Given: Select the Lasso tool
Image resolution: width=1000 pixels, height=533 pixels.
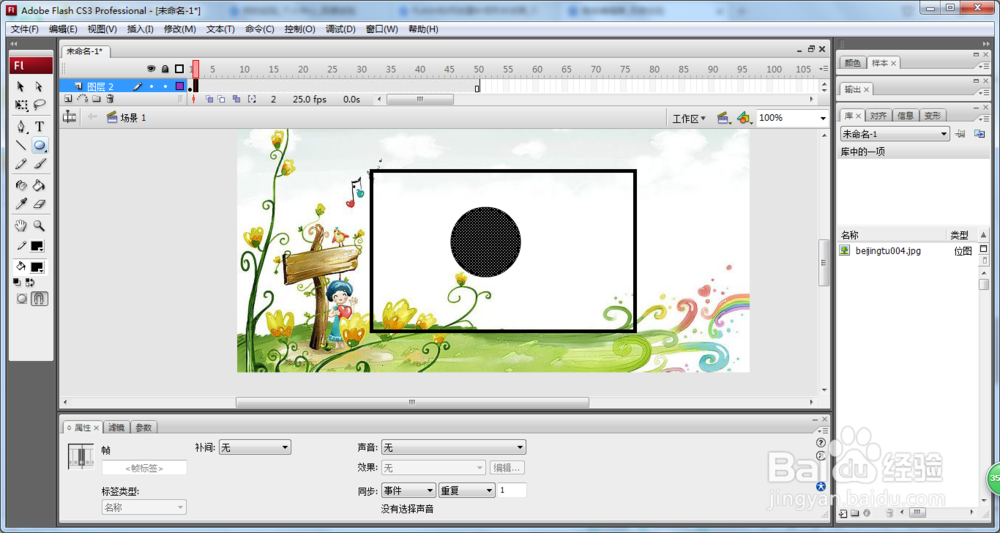Looking at the screenshot, I should 40,105.
